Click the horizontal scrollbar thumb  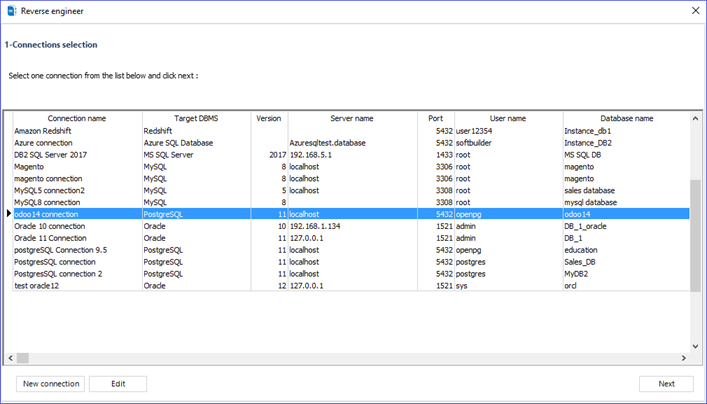pos(23,358)
